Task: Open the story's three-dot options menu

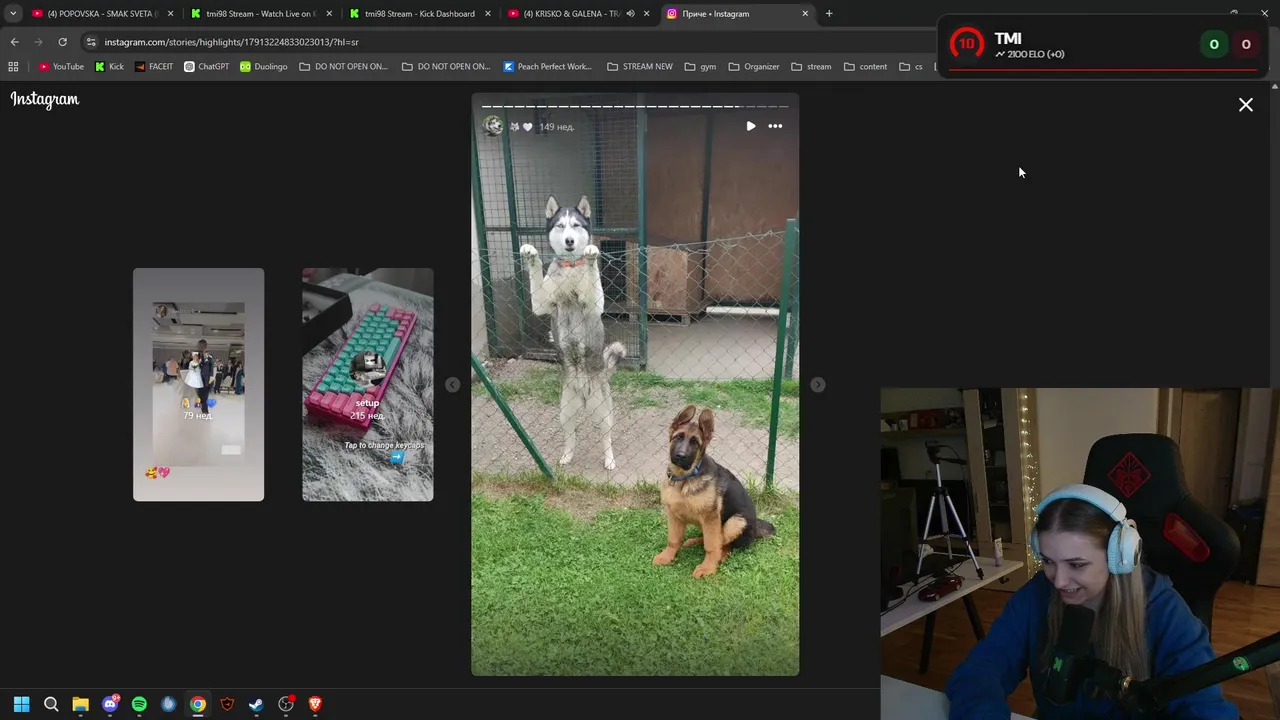Action: [775, 126]
